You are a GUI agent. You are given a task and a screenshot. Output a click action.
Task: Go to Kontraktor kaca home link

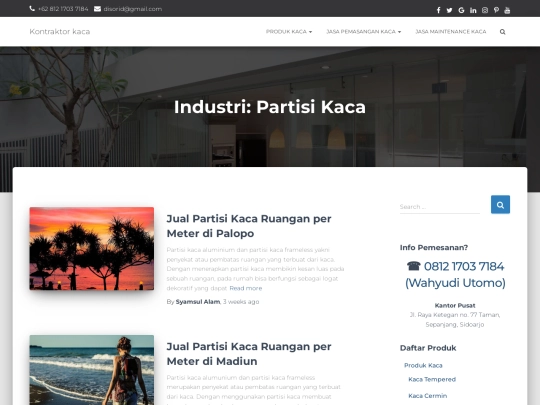pos(60,32)
